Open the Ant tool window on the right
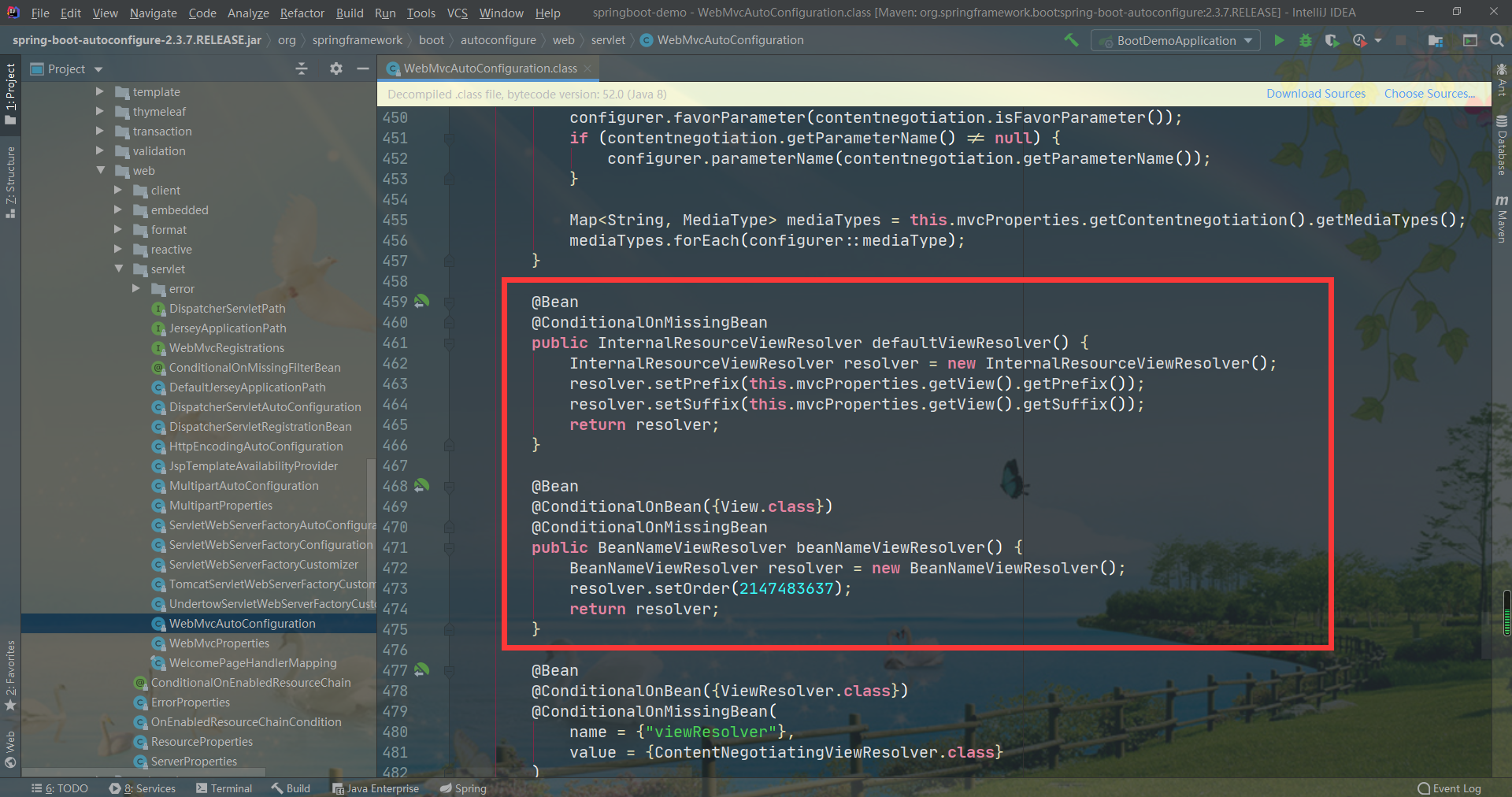 click(x=1502, y=80)
